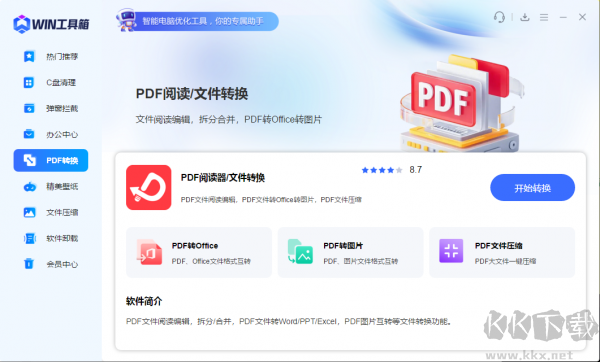Viewport: 600px width, 362px height.
Task: Open 会员中心 sidebar label
Action: [x=62, y=264]
